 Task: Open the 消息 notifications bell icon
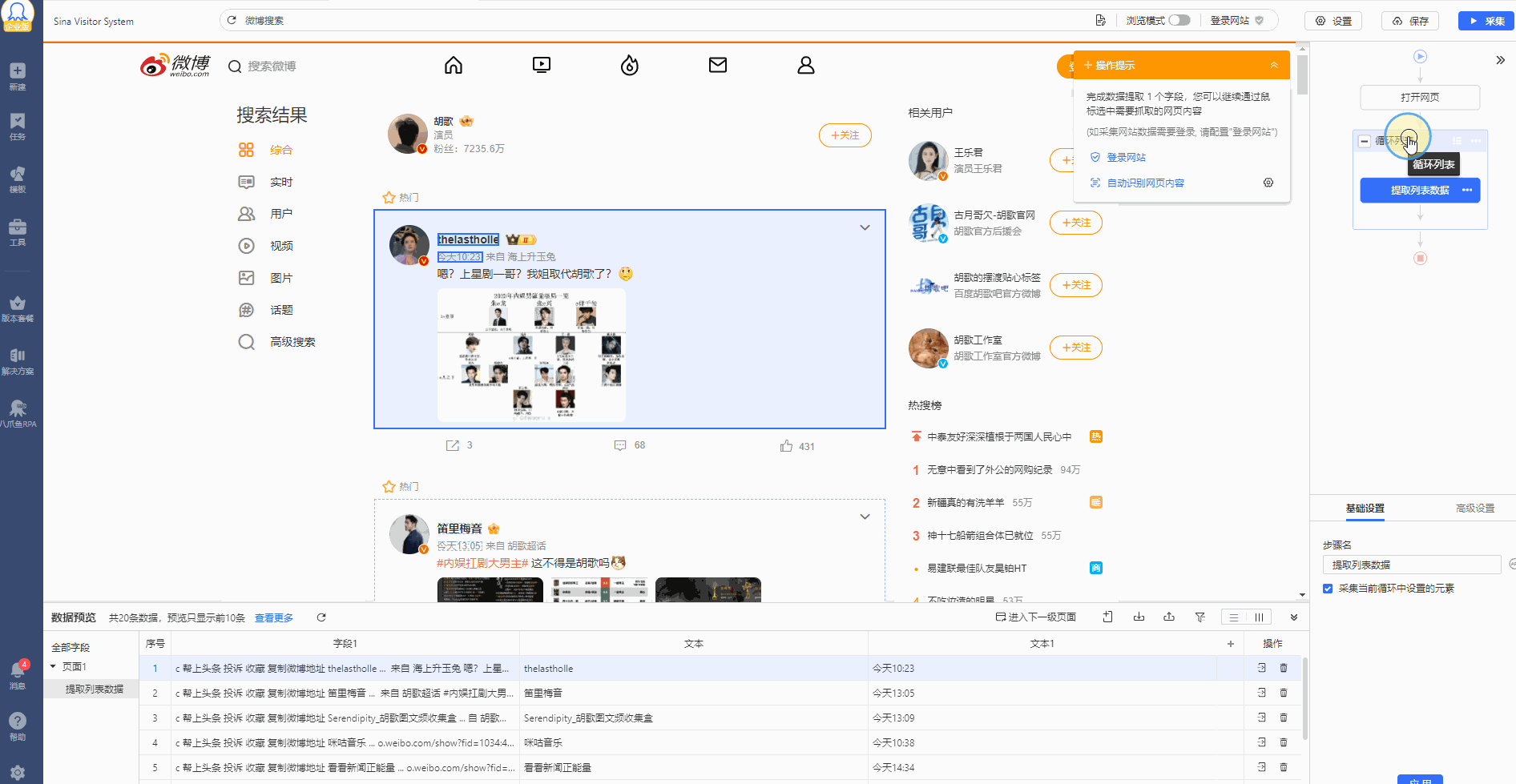18,675
